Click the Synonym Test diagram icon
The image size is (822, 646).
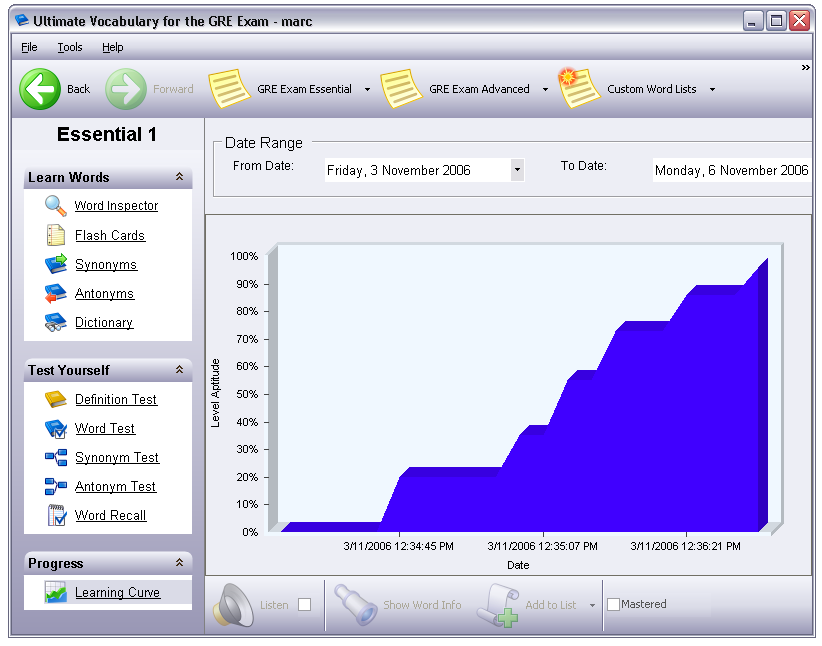pos(56,457)
